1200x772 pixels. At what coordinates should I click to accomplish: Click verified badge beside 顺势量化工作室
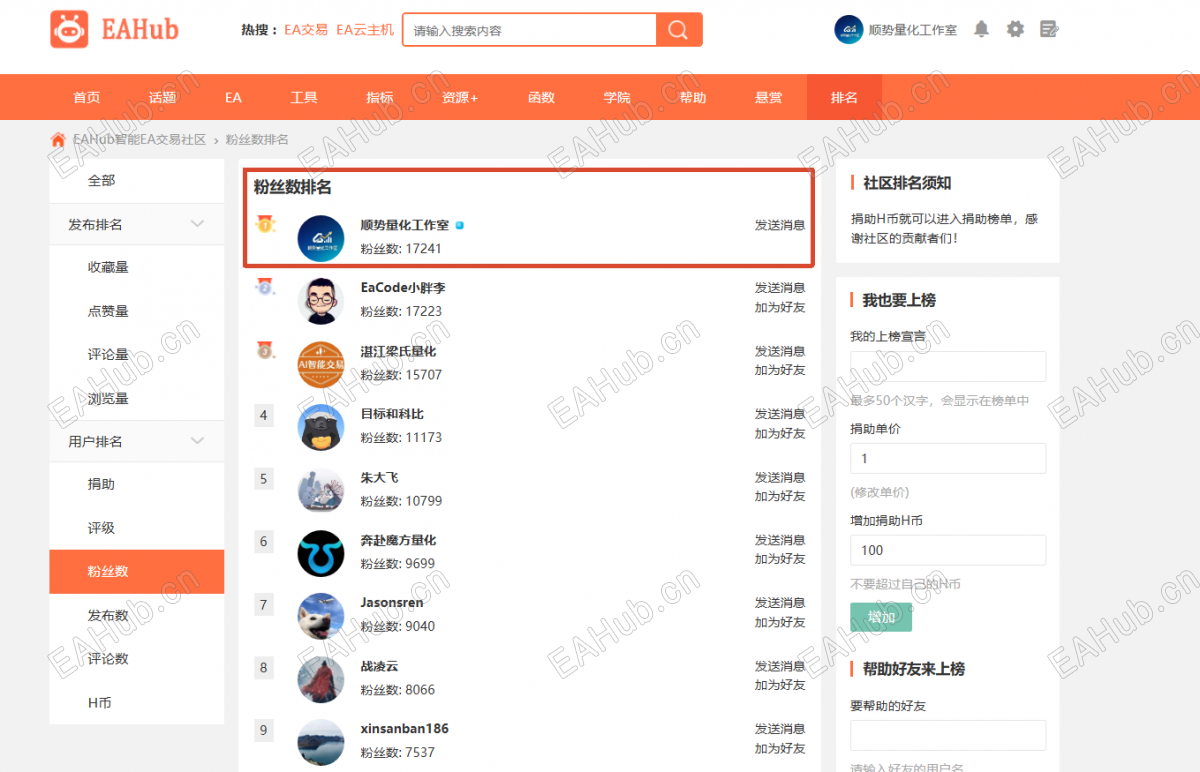tap(460, 225)
